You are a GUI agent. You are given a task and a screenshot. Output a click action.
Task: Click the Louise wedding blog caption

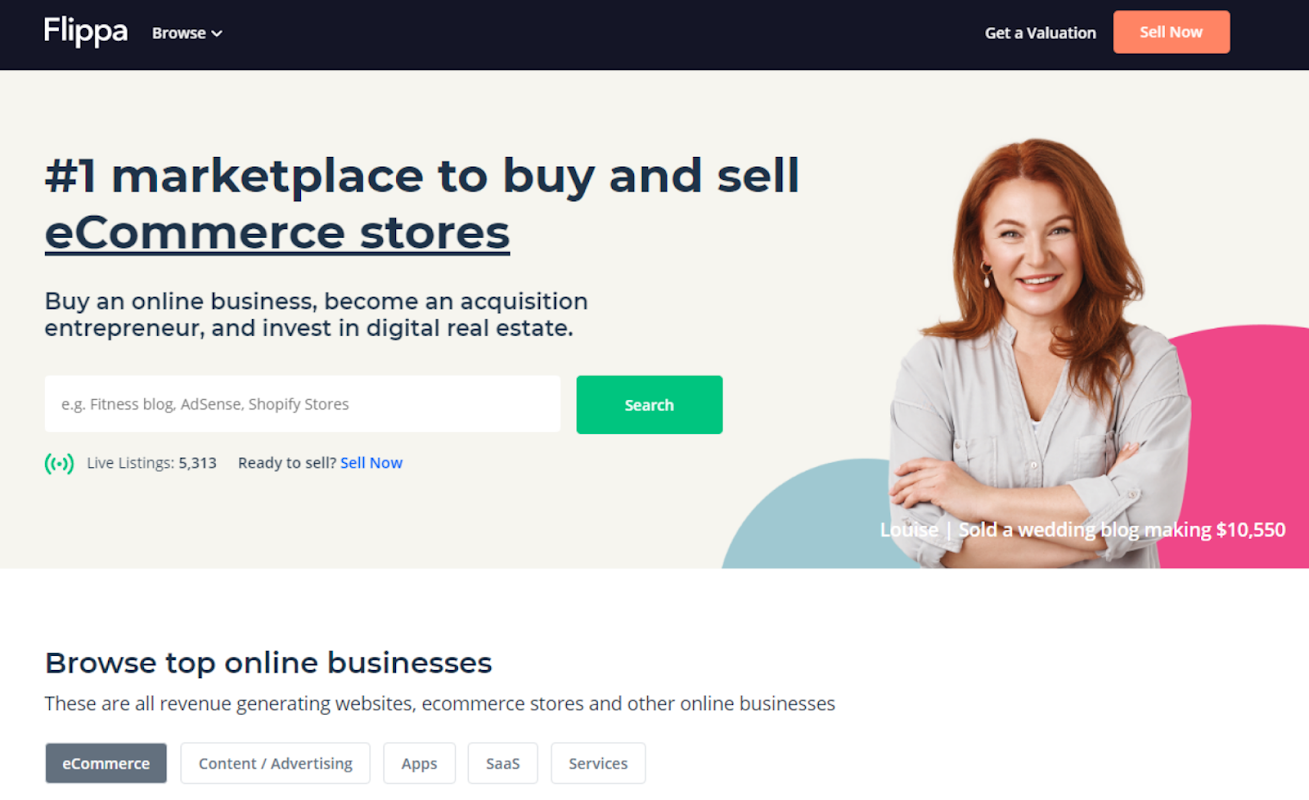tap(1082, 530)
